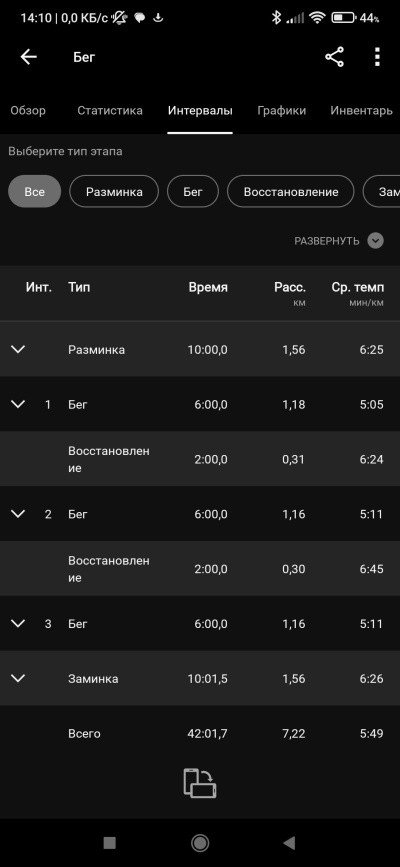Tap the rotate screen orientation icon
This screenshot has width=400, height=867.
click(x=200, y=783)
